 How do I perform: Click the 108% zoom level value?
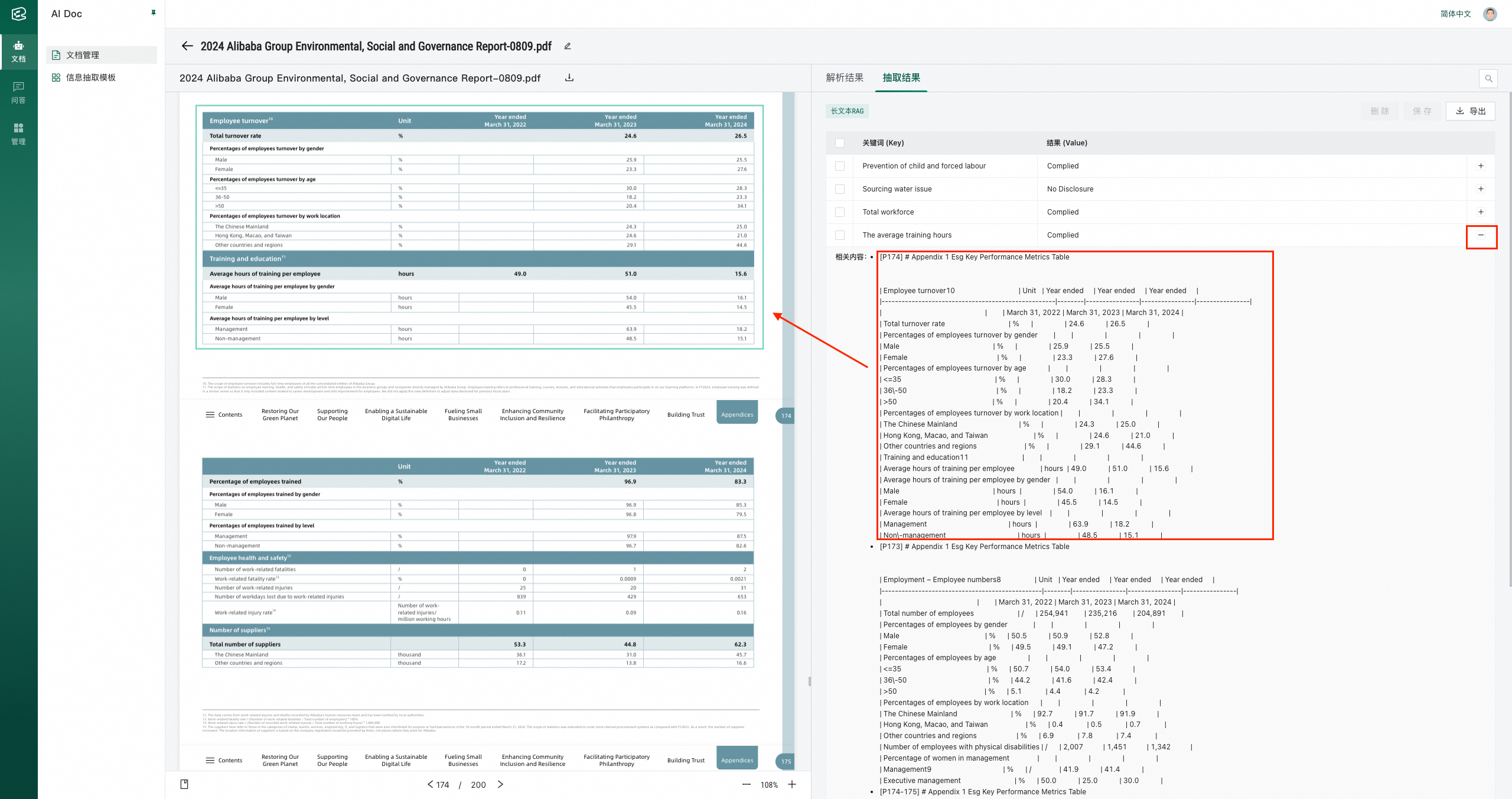769,785
